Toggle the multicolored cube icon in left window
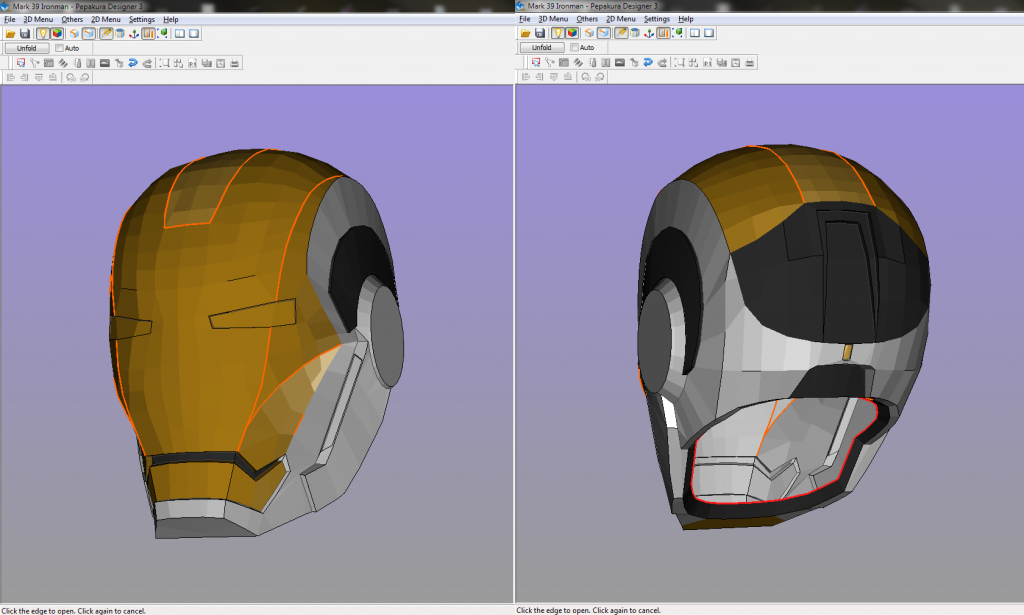 (x=57, y=33)
